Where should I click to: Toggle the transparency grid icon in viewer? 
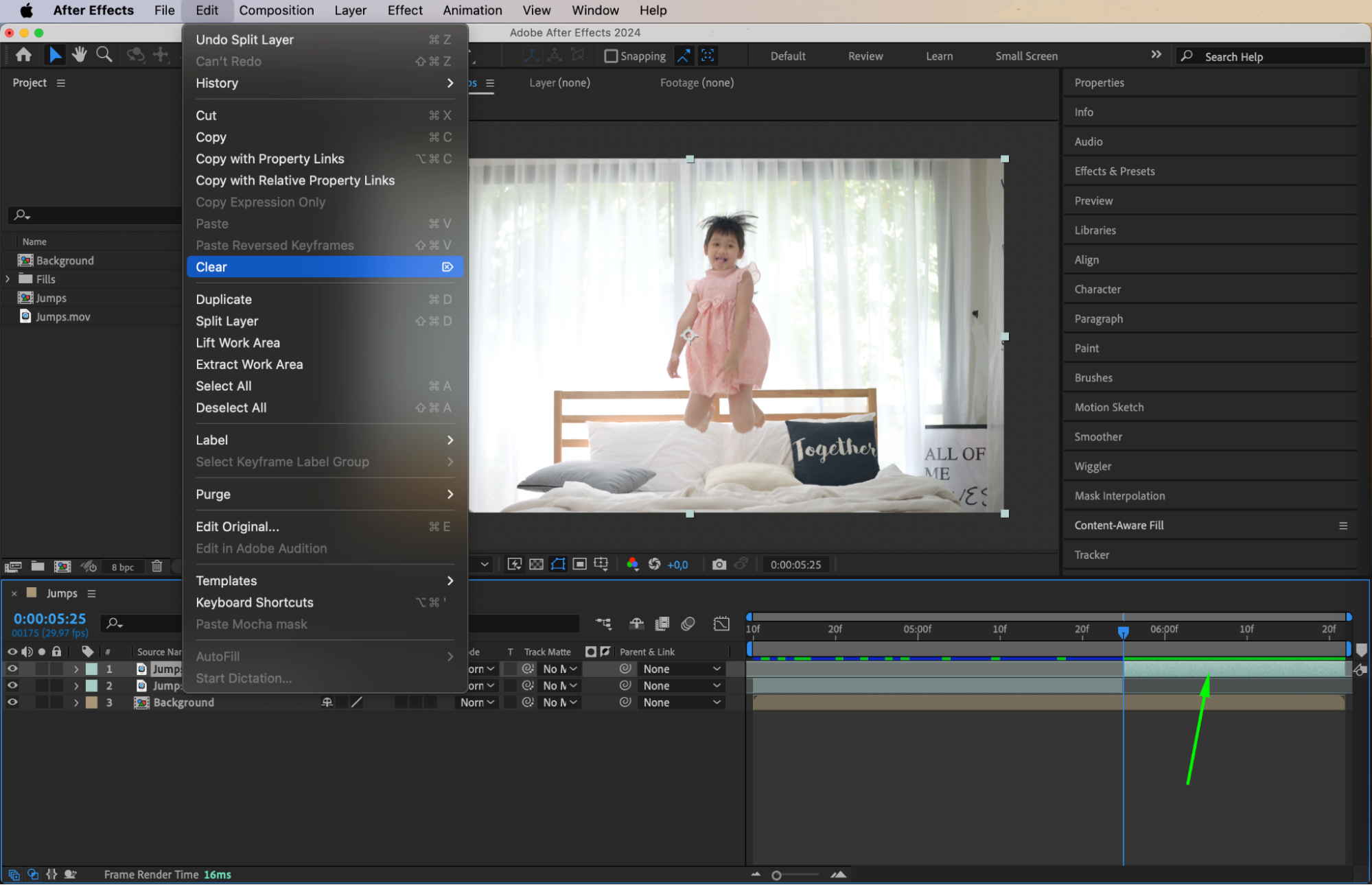click(536, 565)
